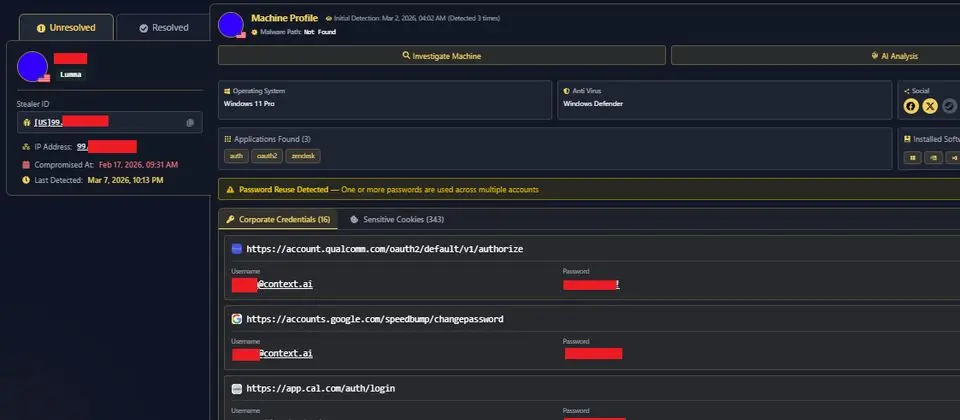Screen dimensions: 960x420
Task: Click the Lumma stealer badge
Action: pos(71,75)
